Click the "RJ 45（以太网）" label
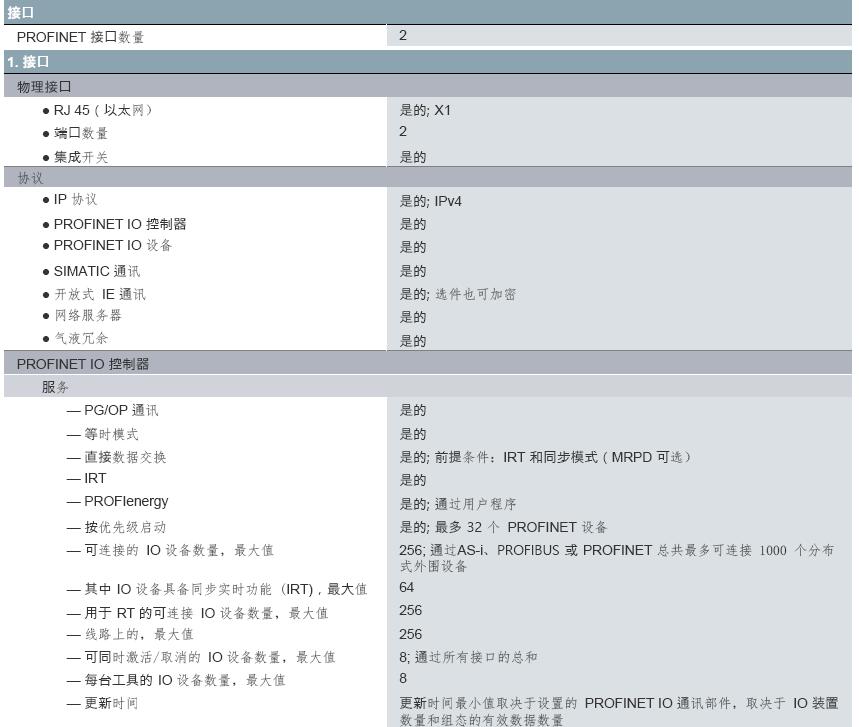This screenshot has width=859, height=727. click(102, 110)
